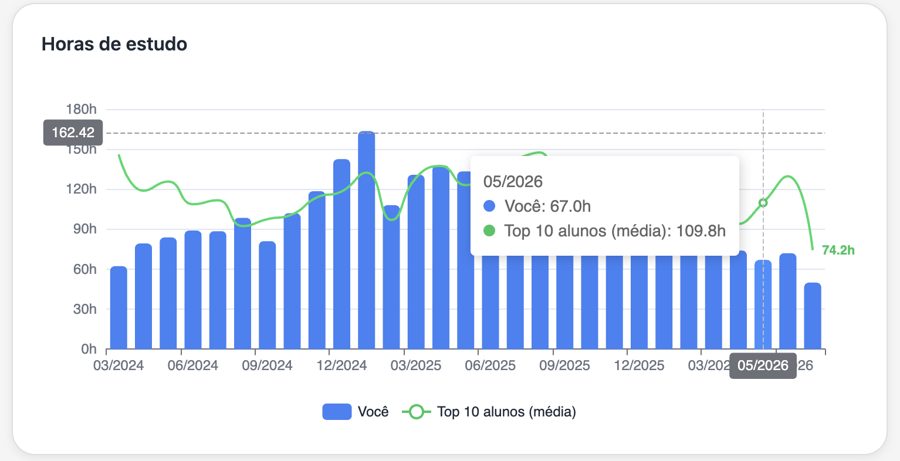Click the 12/2025 x-axis label
The width and height of the screenshot is (900, 461).
pyautogui.click(x=639, y=366)
